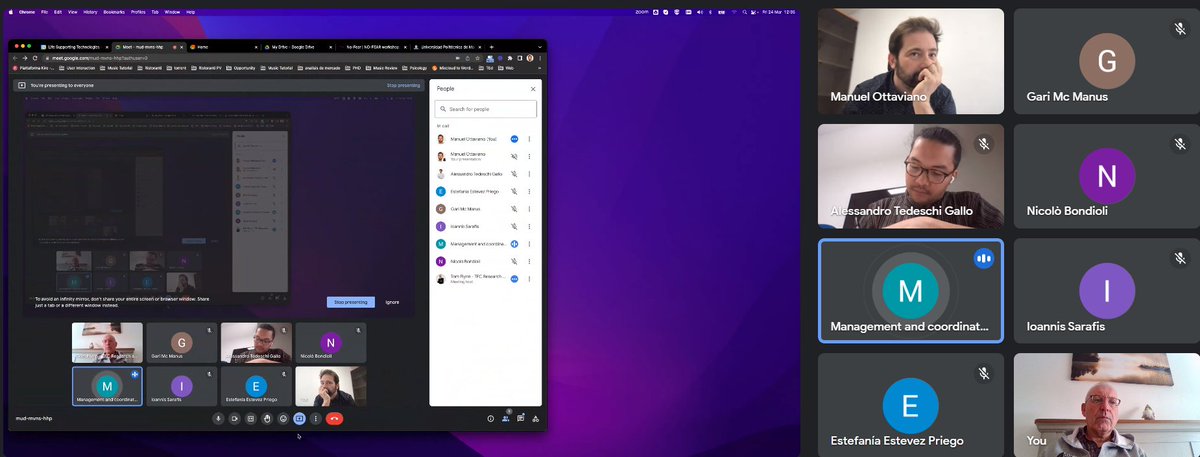
Task: Click muted mic icon beside Alessandro Tedeschi Gallo in list
Action: (x=514, y=174)
